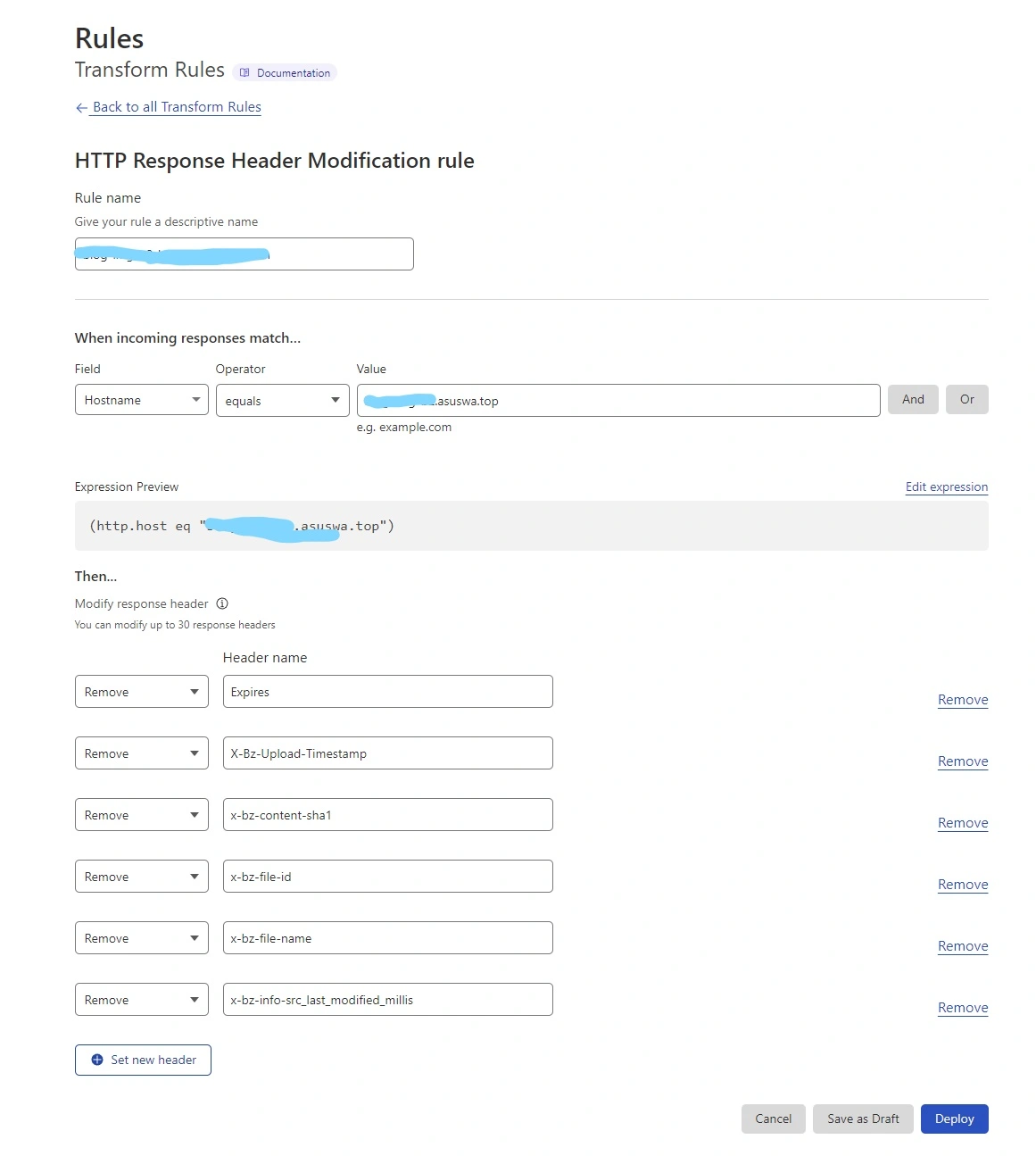1036x1156 pixels.
Task: Click the Rule name input field
Action: [x=244, y=254]
